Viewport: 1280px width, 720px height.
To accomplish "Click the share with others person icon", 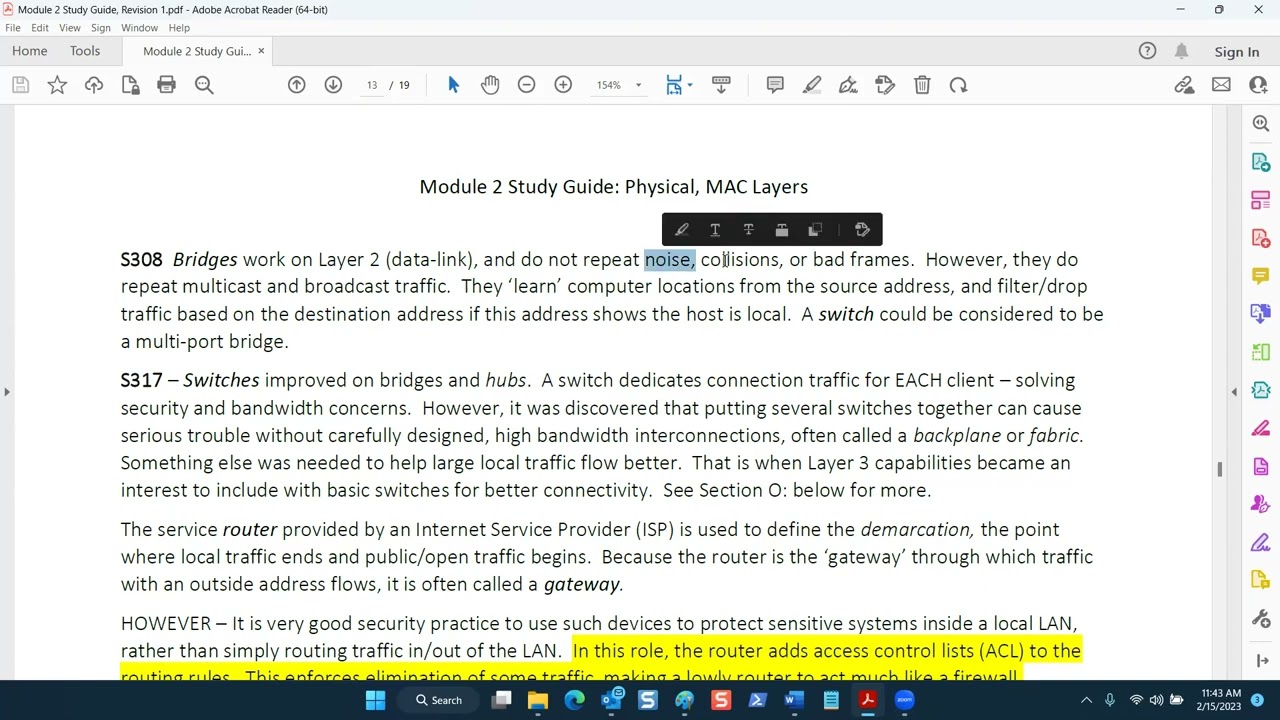I will (x=1258, y=85).
